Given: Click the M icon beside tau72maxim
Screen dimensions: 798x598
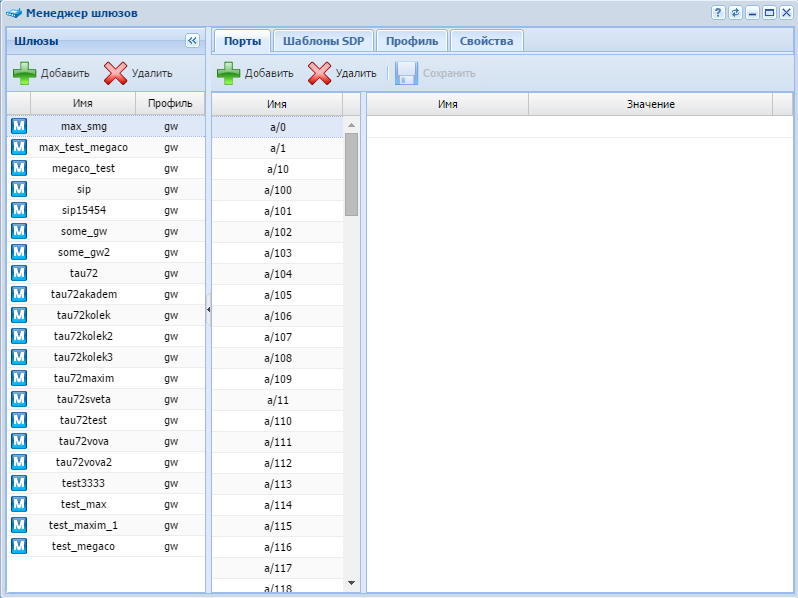Looking at the screenshot, I should 18,378.
